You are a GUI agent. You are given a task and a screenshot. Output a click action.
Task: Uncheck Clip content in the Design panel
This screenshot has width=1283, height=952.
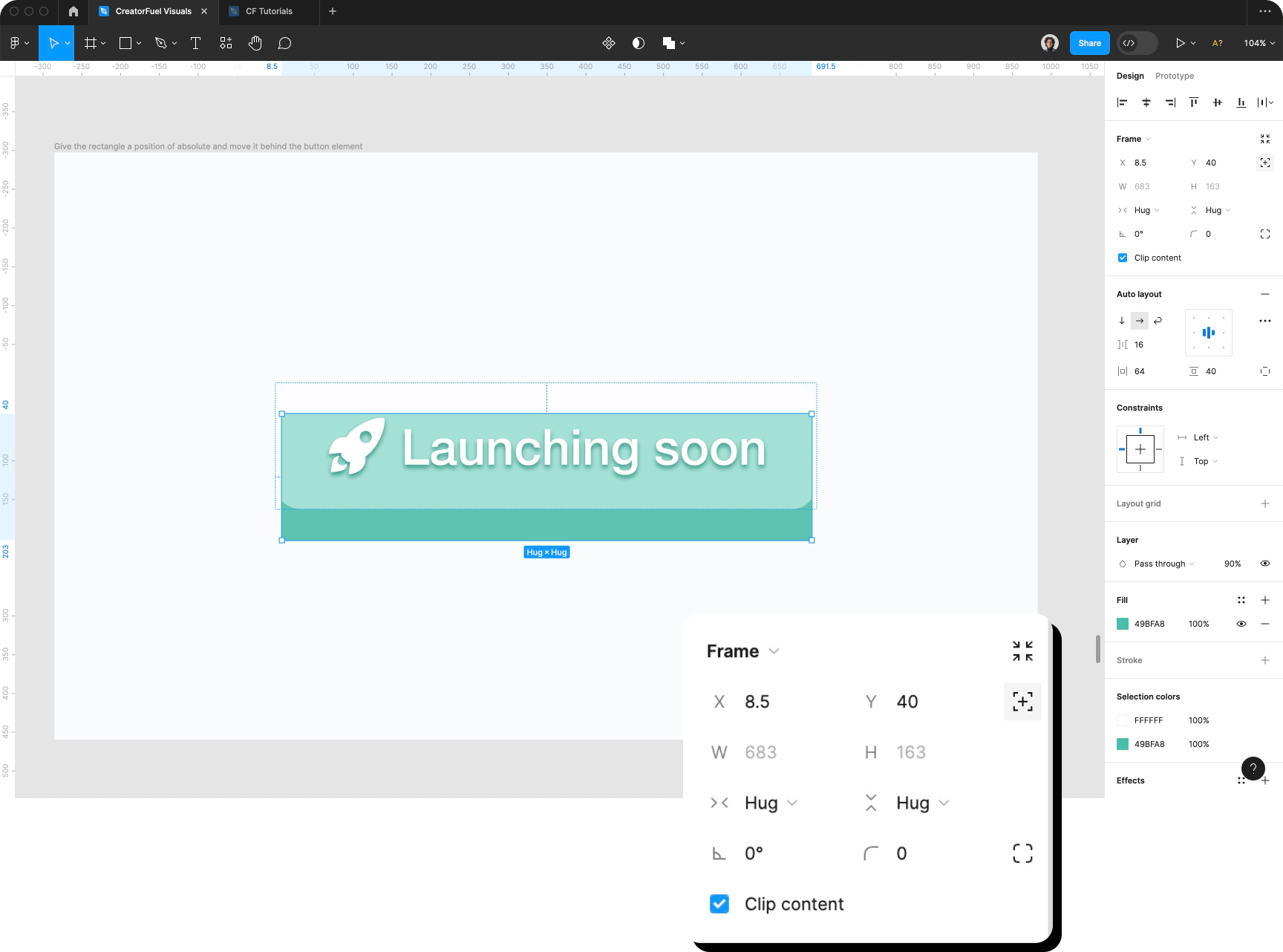[1123, 258]
